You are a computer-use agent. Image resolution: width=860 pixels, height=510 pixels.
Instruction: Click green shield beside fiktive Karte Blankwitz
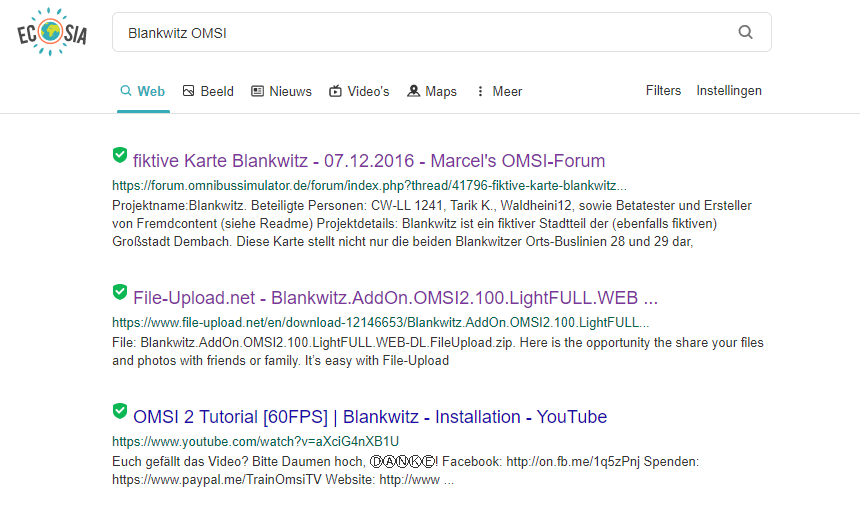[x=120, y=155]
